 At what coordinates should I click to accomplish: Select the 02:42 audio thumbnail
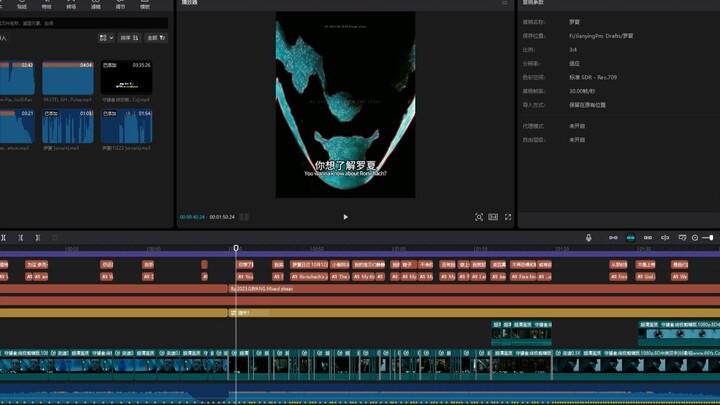[x=17, y=78]
